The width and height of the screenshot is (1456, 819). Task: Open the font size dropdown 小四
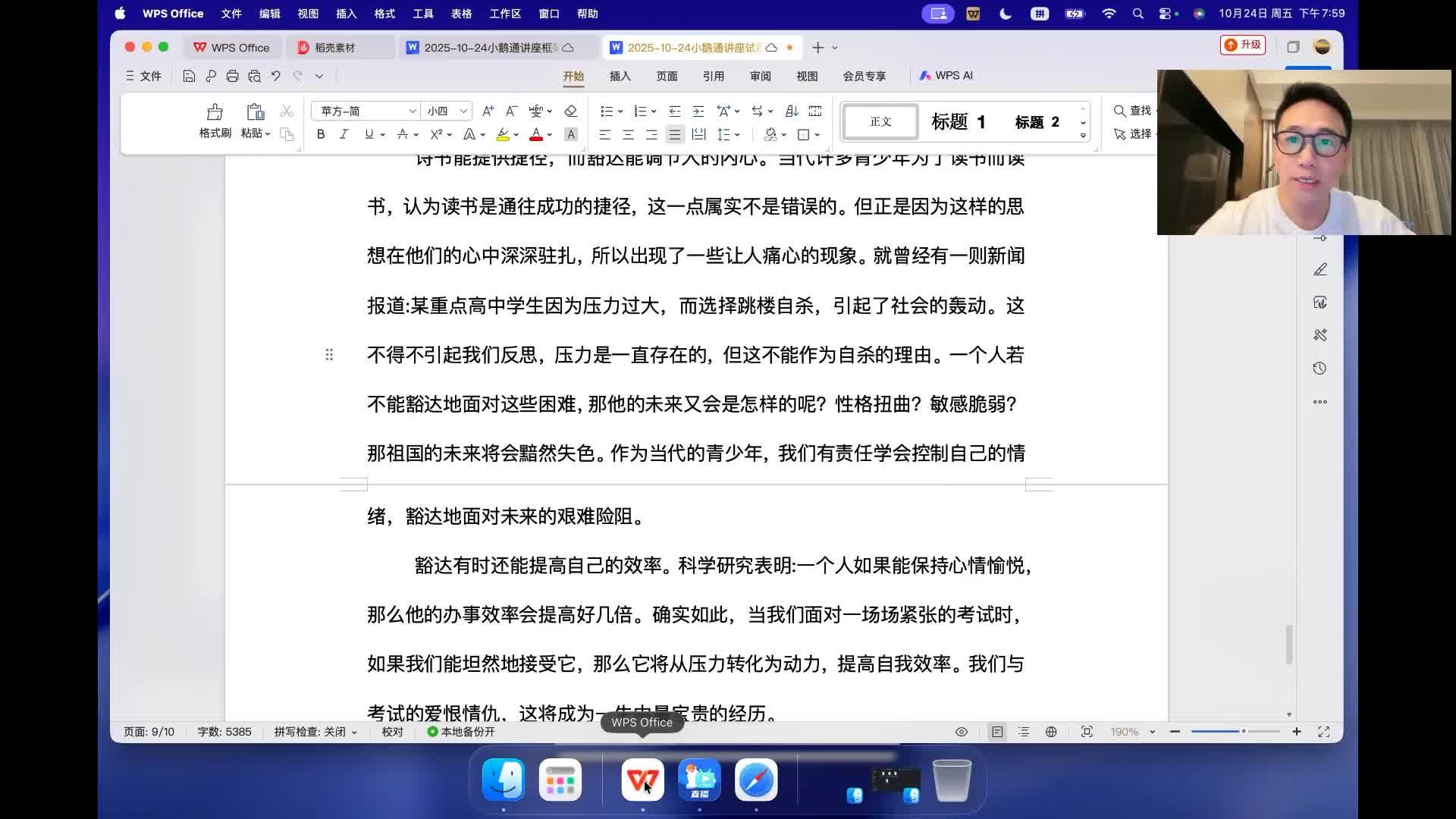click(463, 111)
